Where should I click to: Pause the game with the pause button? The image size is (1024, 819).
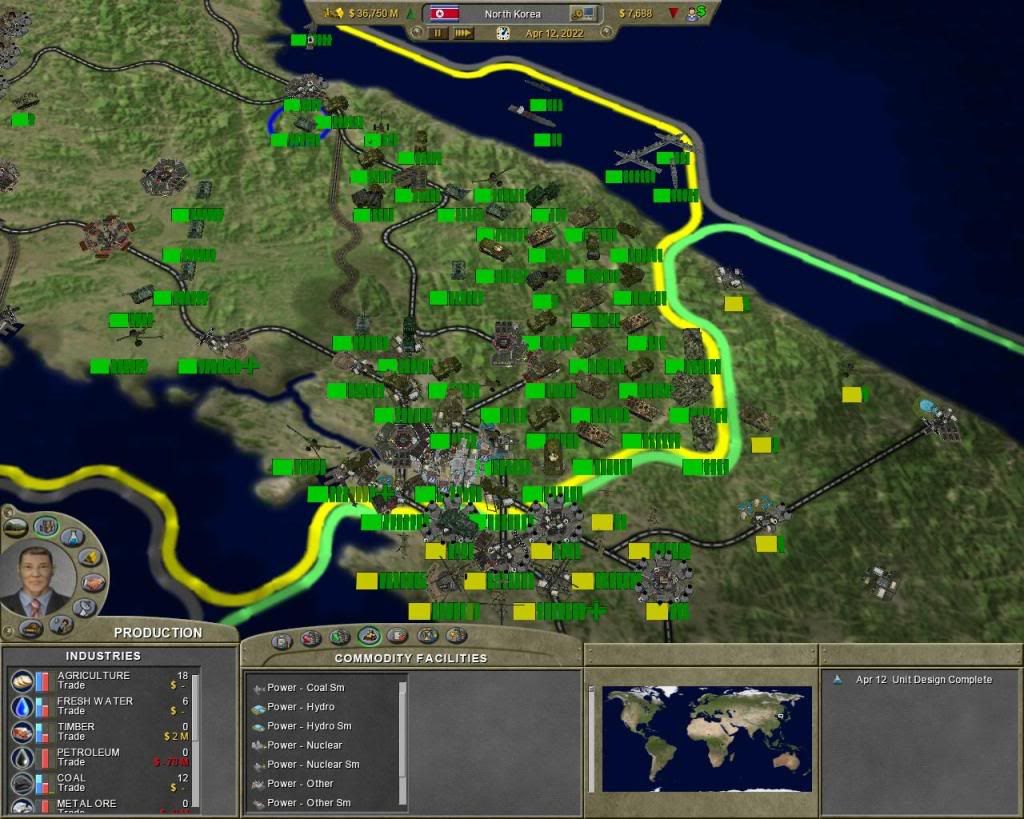point(438,33)
